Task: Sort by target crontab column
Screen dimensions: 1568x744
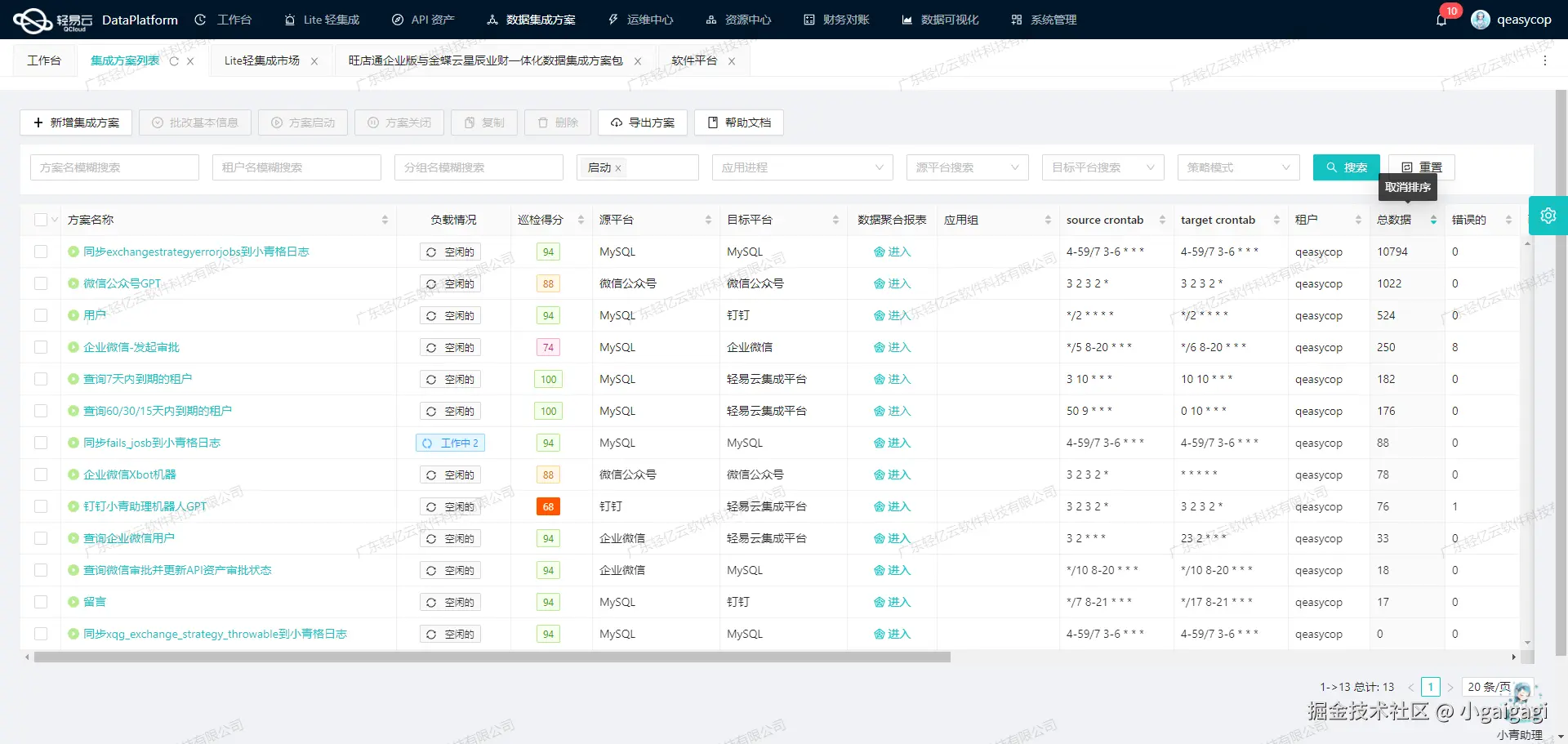Action: point(1276,220)
